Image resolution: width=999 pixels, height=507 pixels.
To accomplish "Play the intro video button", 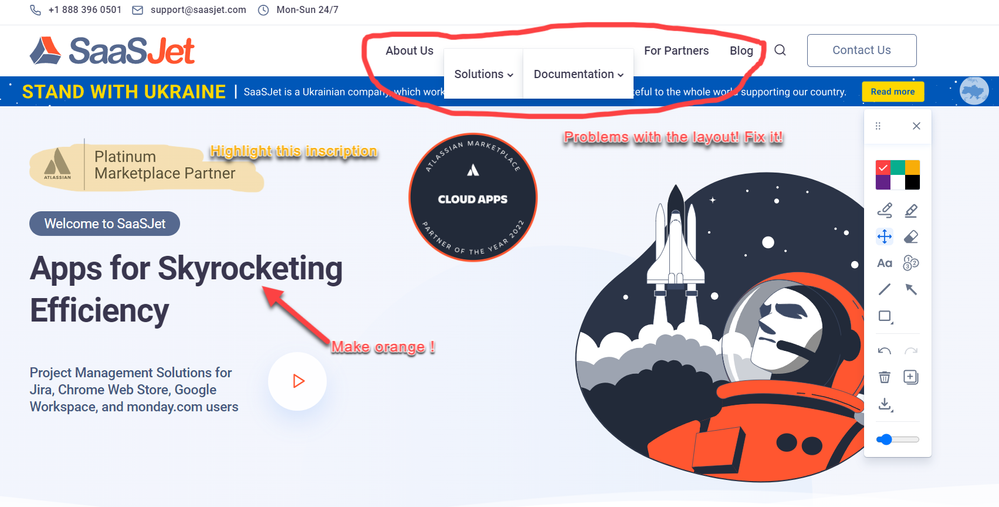I will pos(298,381).
